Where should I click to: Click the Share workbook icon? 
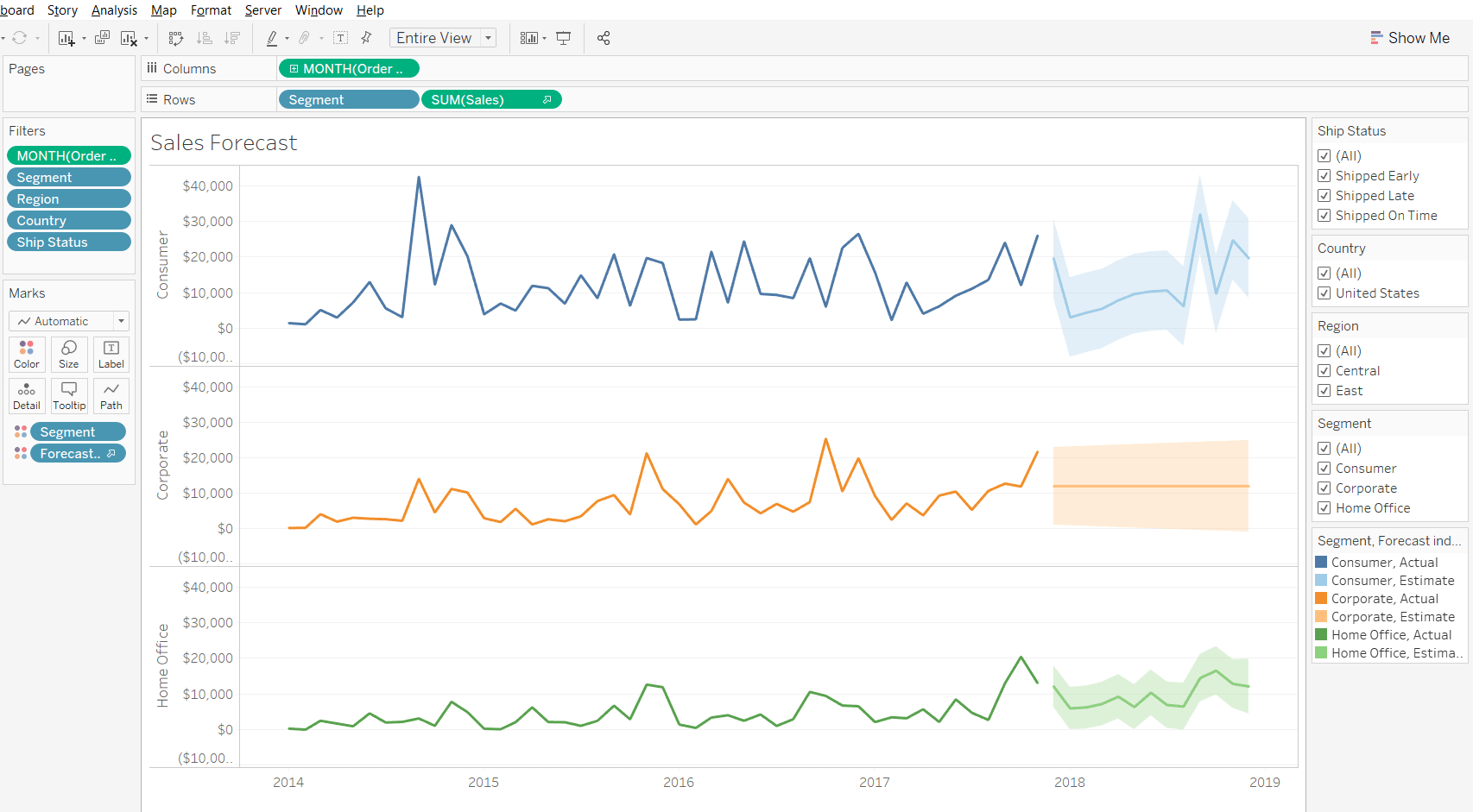(604, 38)
